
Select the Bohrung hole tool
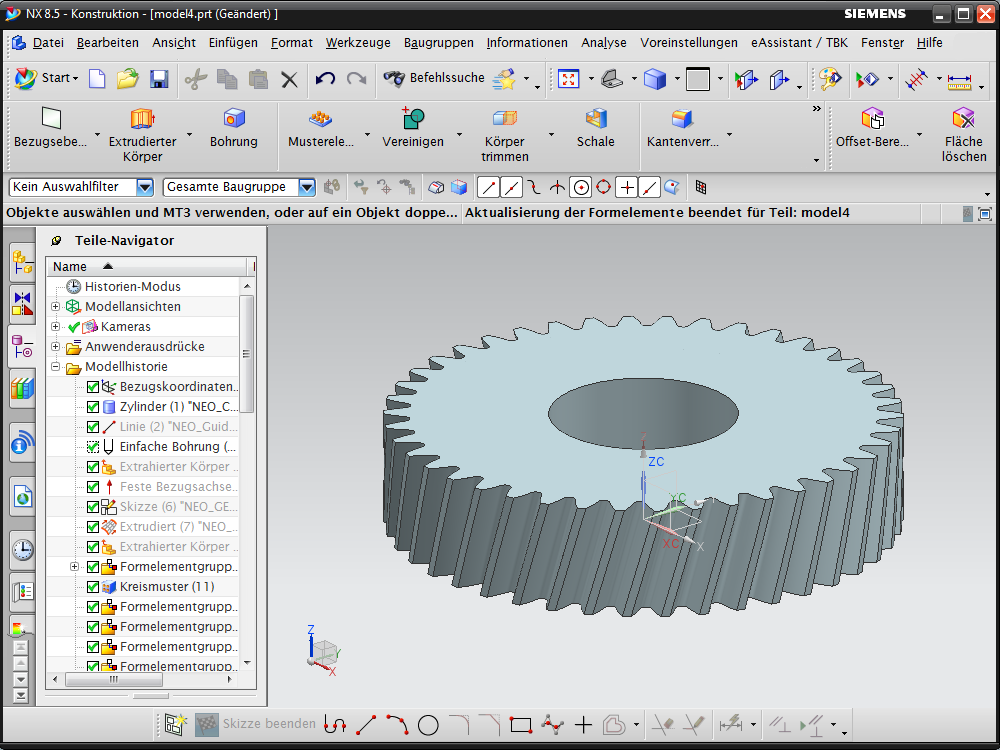(234, 129)
